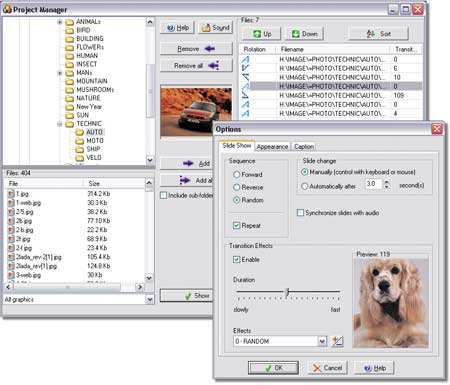Toggle the Repeat checkbox

coord(237,225)
